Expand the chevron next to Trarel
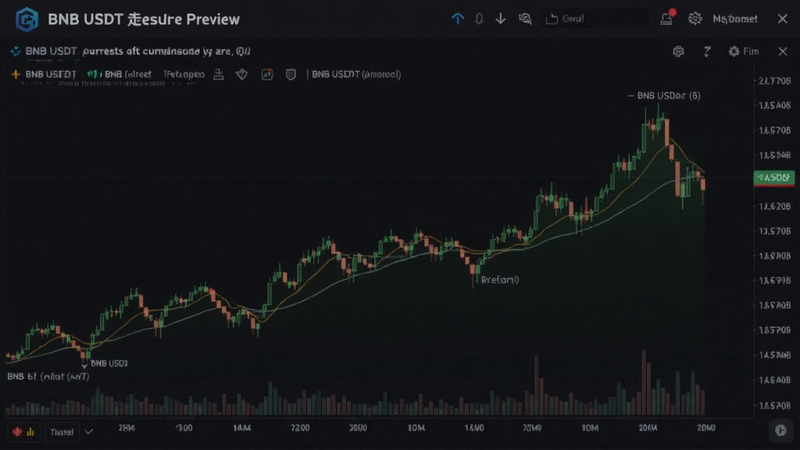The width and height of the screenshot is (800, 450). tap(89, 432)
